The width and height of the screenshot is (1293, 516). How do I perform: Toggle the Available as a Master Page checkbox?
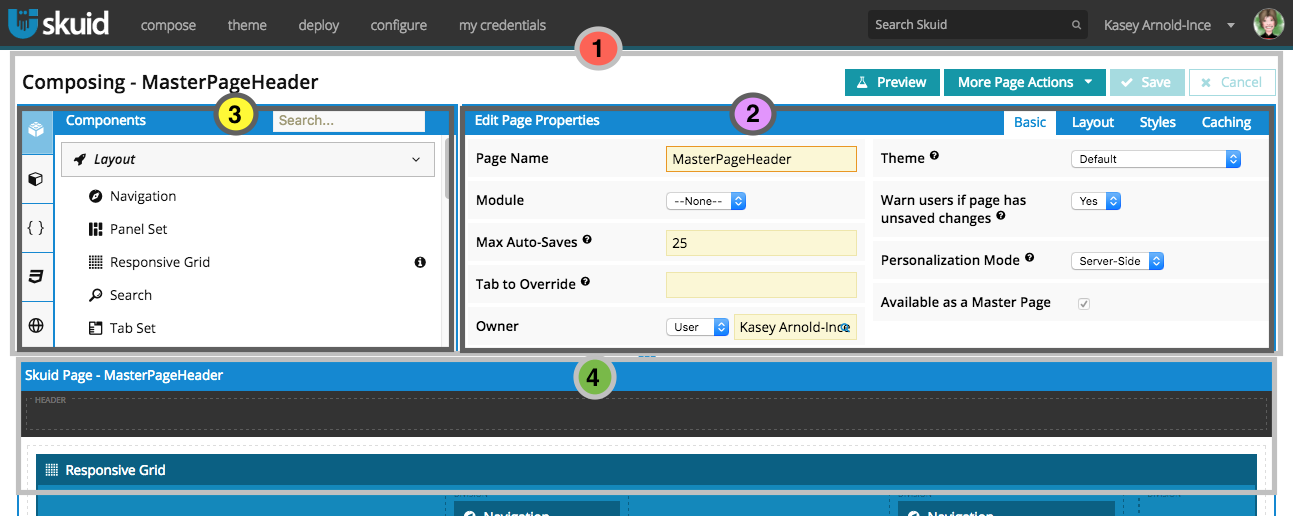coord(1083,303)
